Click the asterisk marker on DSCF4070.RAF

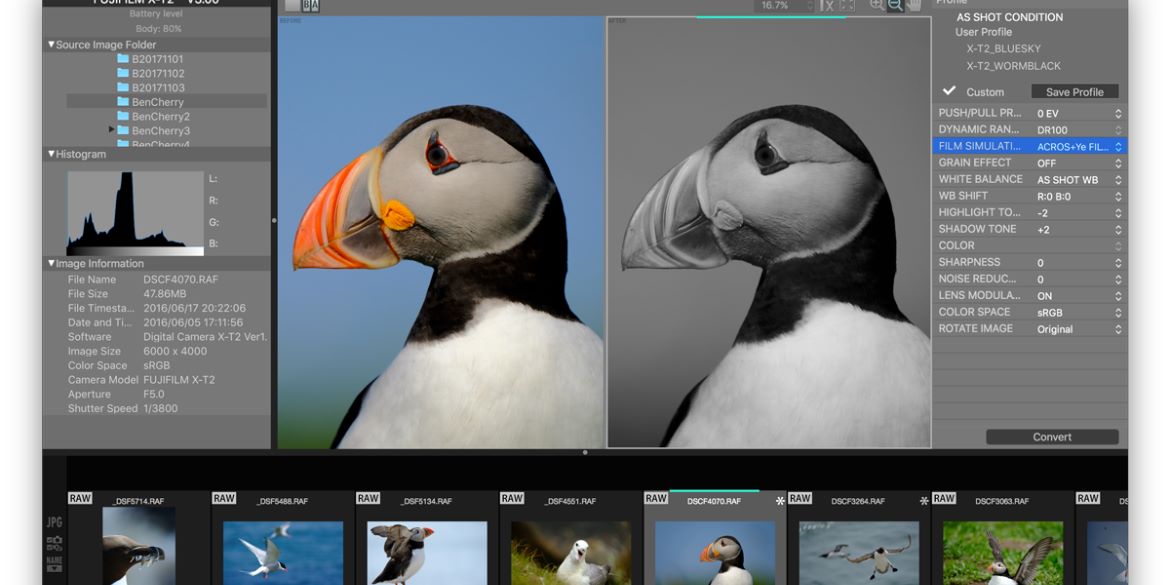(780, 501)
